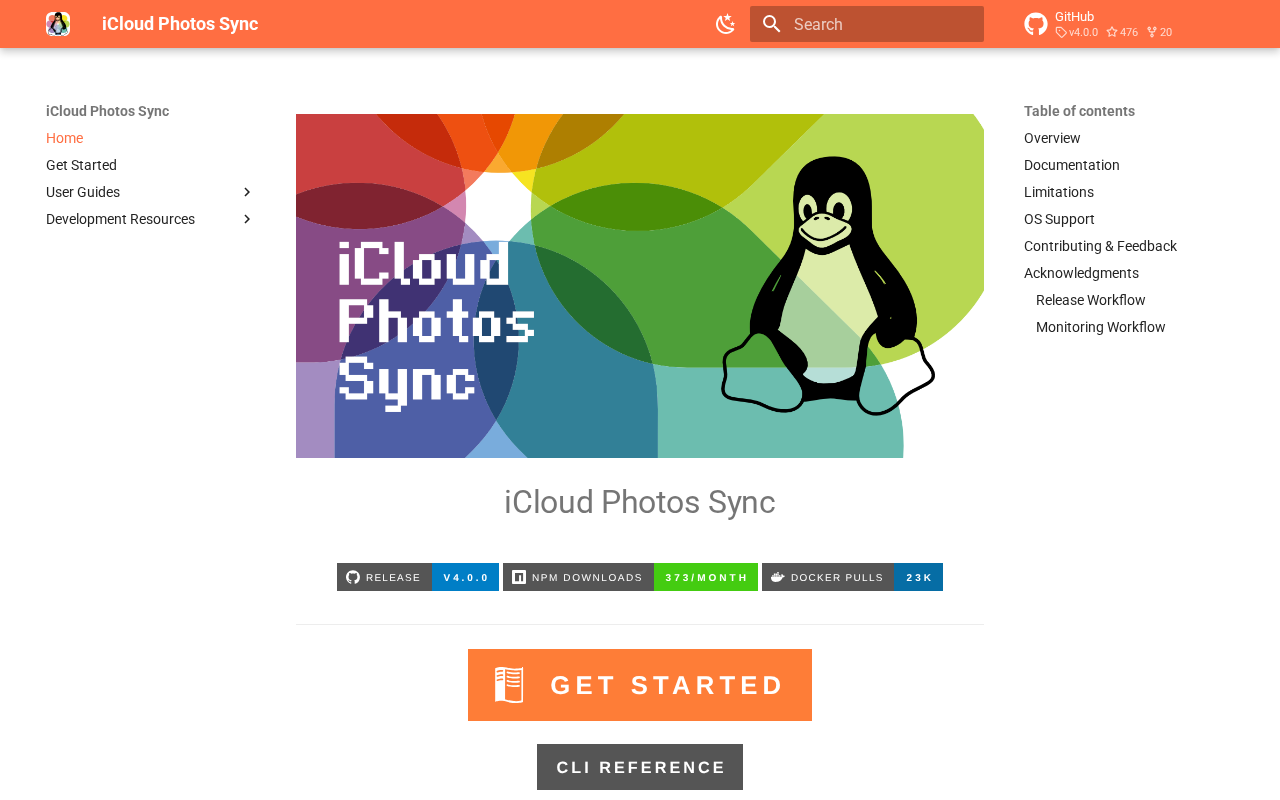Click the book icon on Get Started button
Image resolution: width=1280 pixels, height=800 pixels.
click(x=509, y=685)
